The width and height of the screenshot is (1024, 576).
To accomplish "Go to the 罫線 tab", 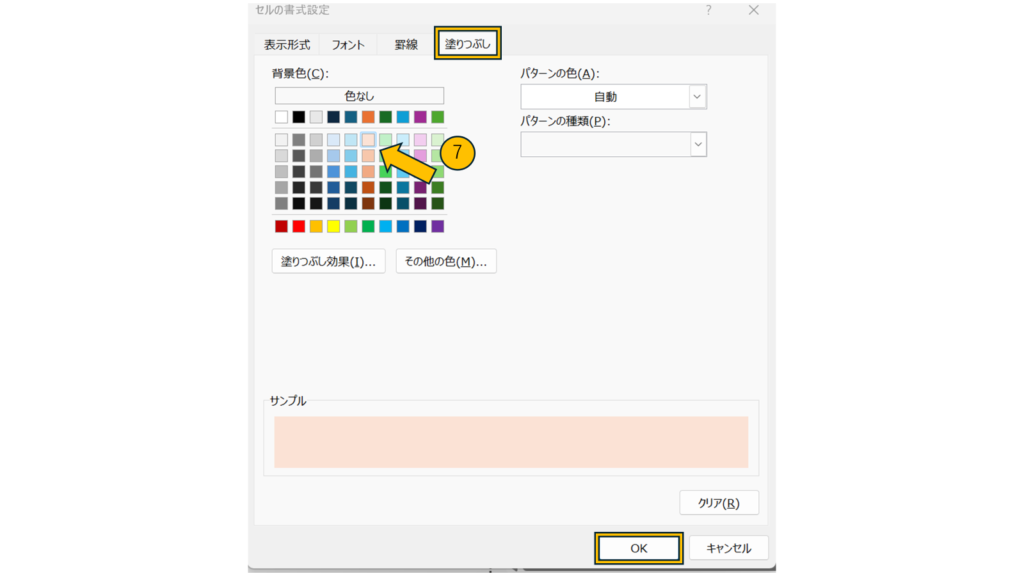I will (405, 45).
